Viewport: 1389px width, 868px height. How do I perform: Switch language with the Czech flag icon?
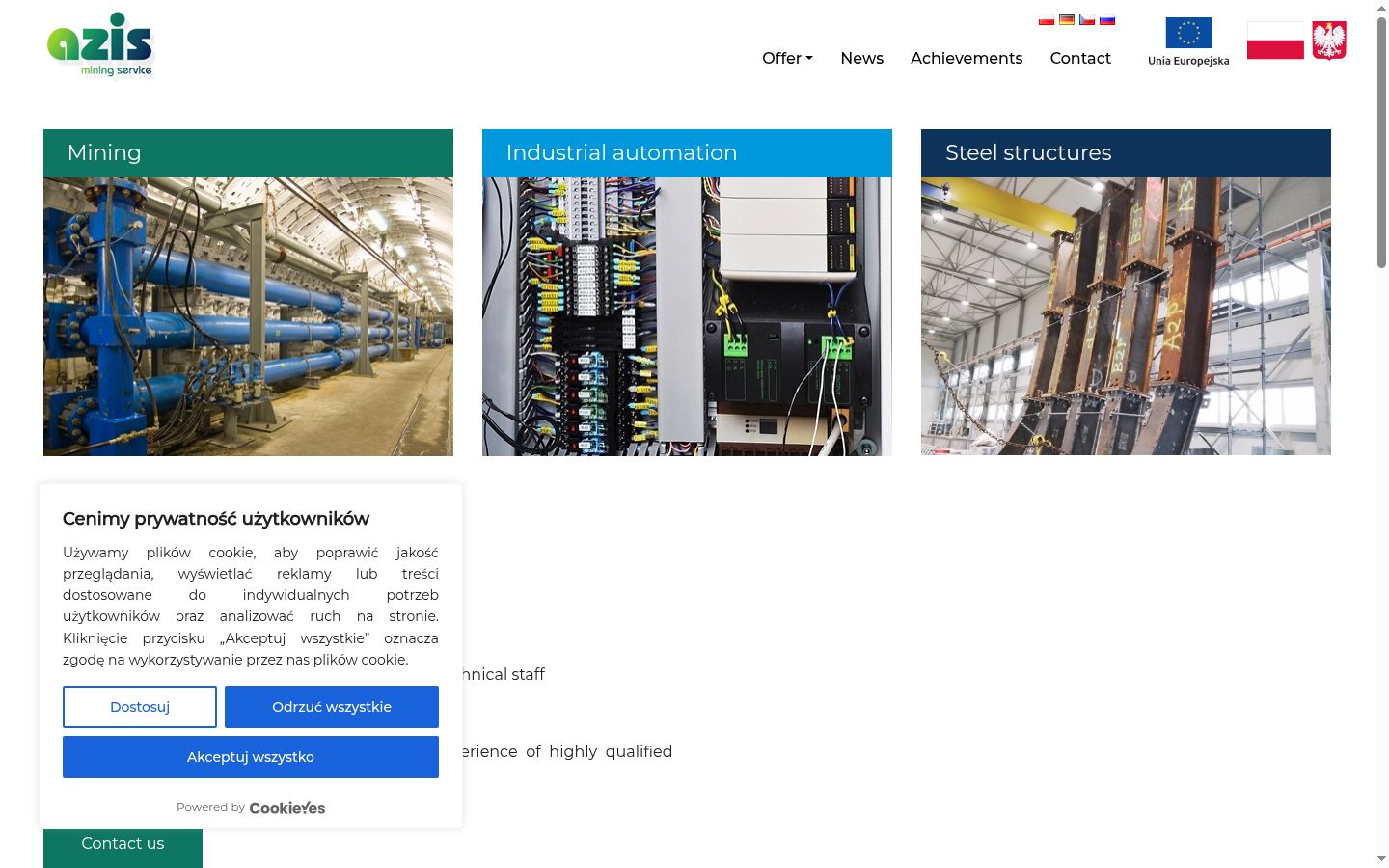tap(1087, 20)
